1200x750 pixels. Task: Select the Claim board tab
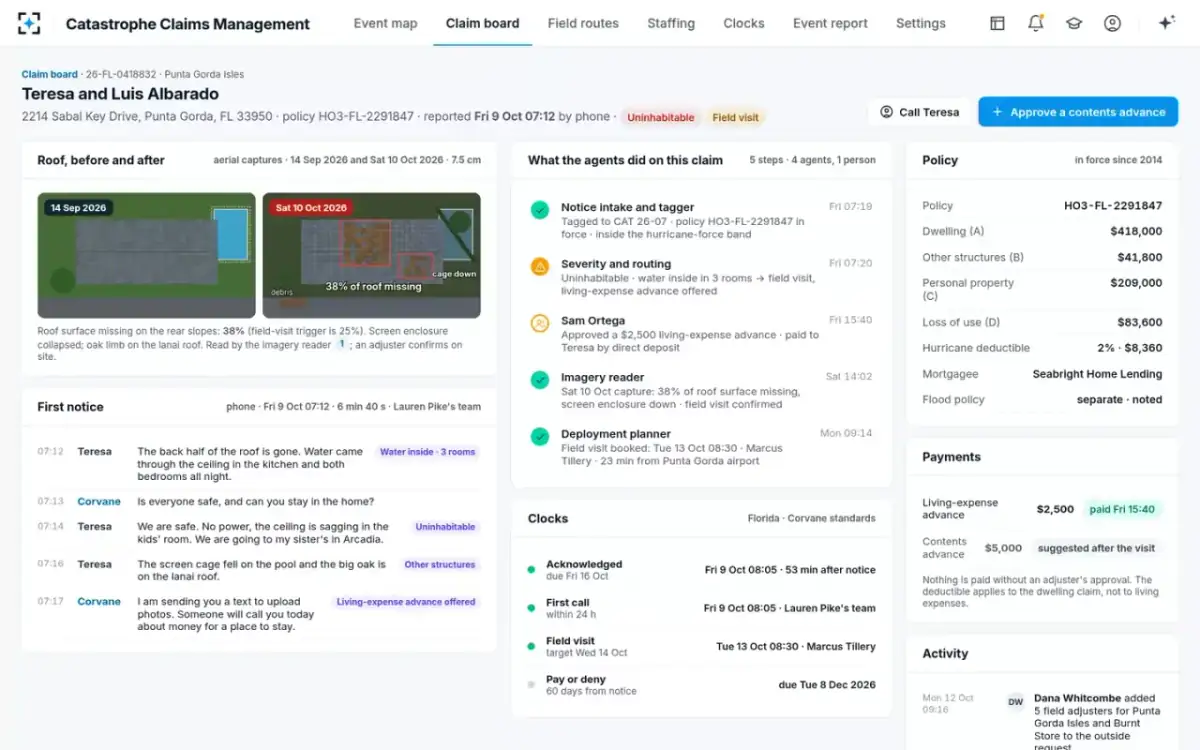click(482, 23)
